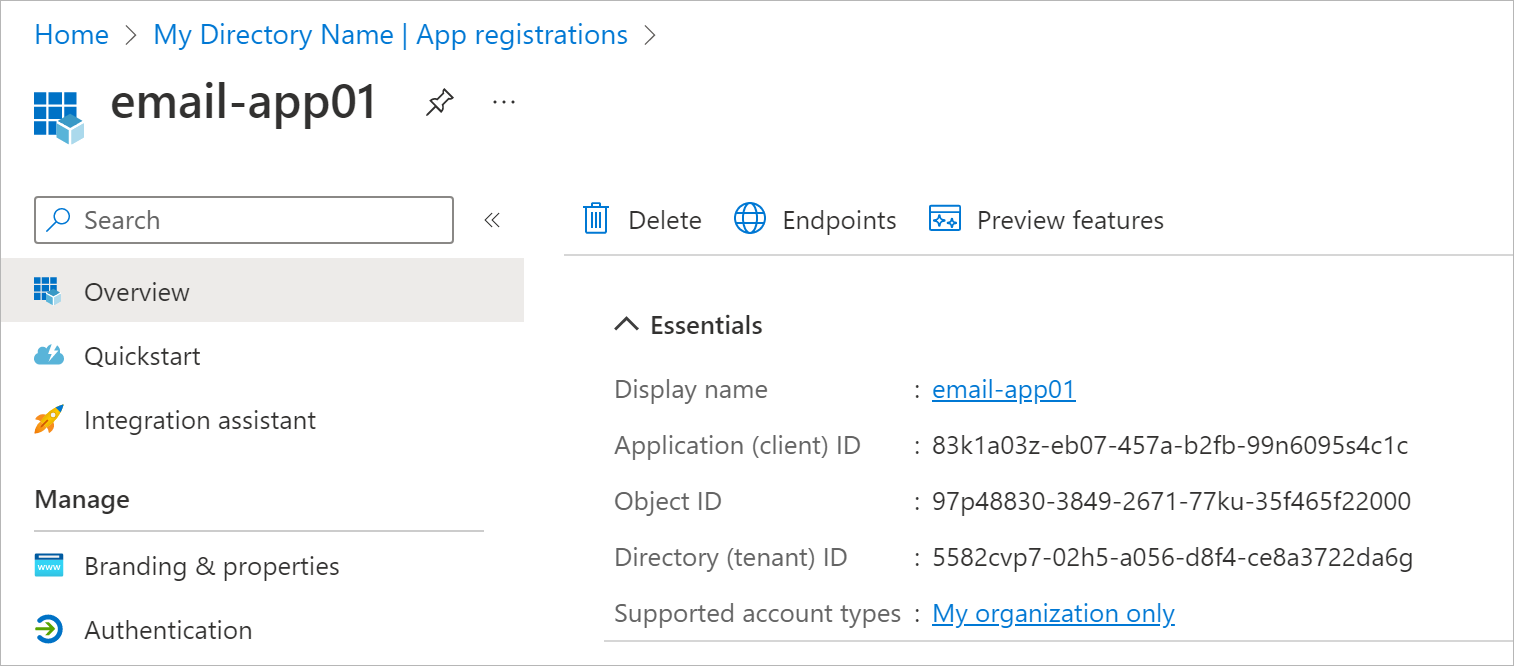
Task: Select the Quickstart sidebar icon
Action: pyautogui.click(x=48, y=355)
